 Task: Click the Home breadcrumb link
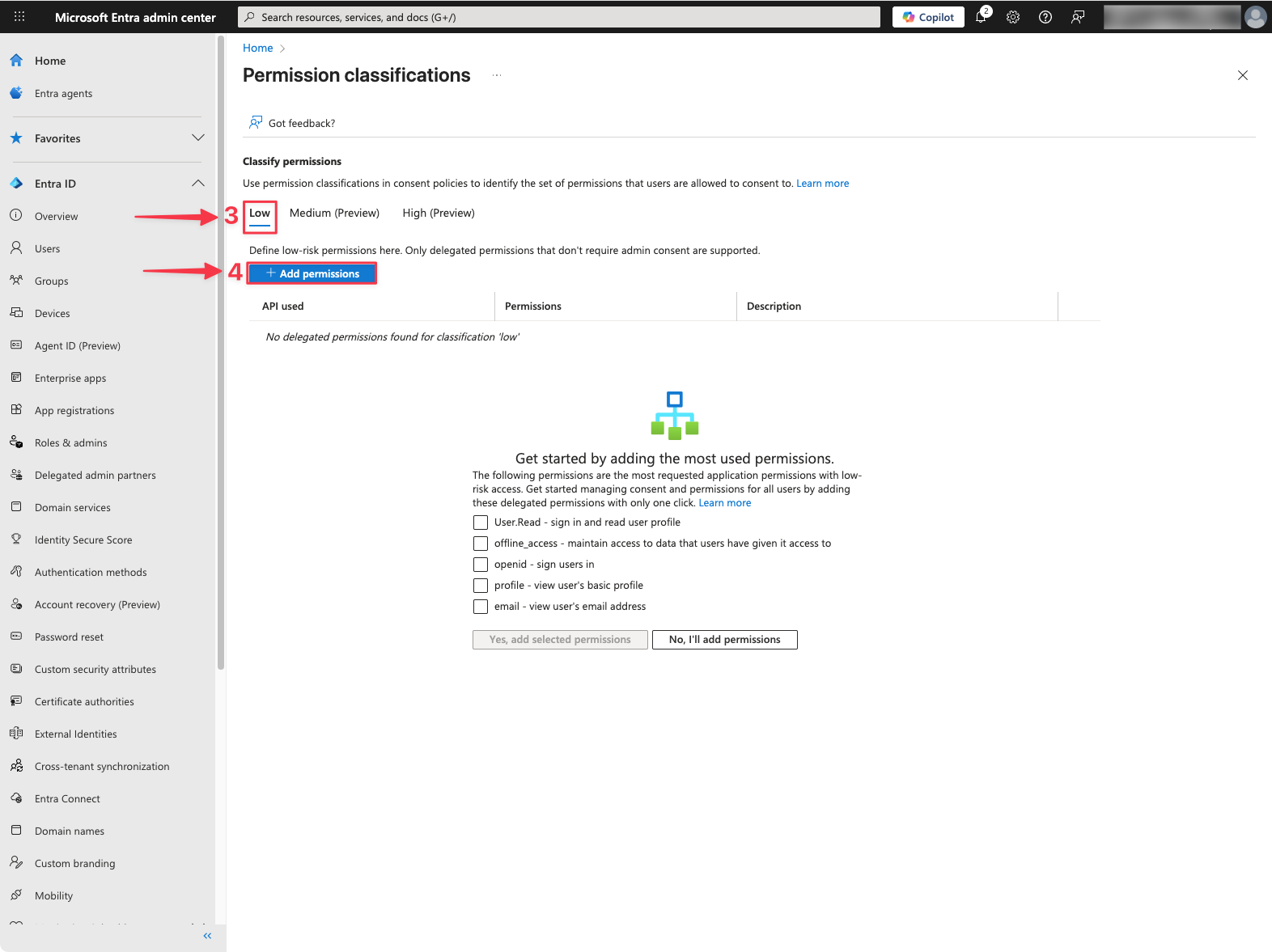click(257, 48)
